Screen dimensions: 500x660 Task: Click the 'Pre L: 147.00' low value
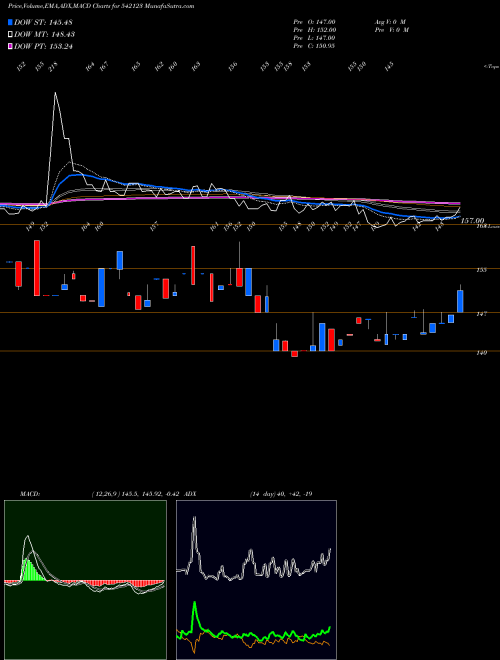tap(314, 38)
